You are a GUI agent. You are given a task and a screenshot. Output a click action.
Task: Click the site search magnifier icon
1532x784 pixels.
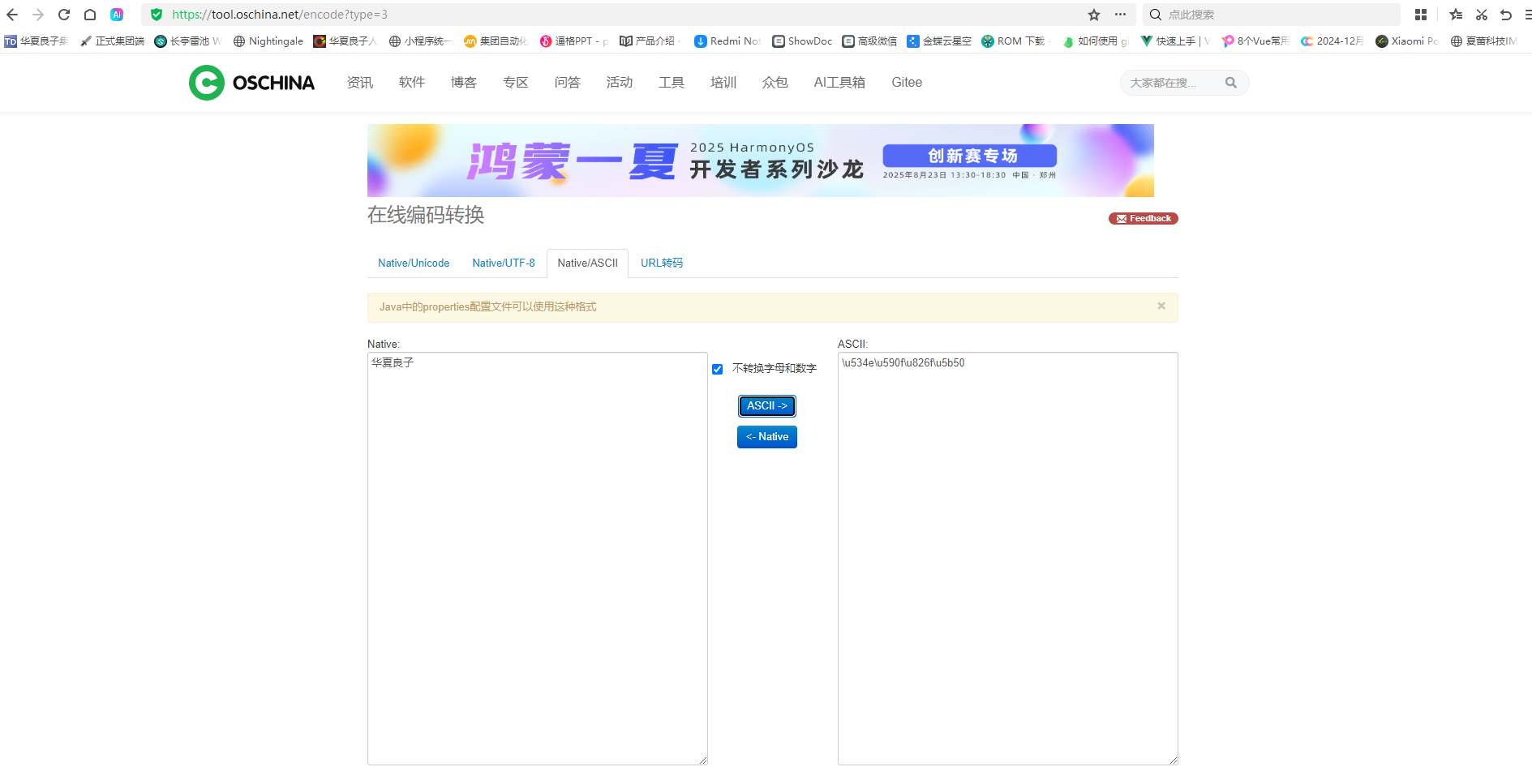click(1230, 83)
